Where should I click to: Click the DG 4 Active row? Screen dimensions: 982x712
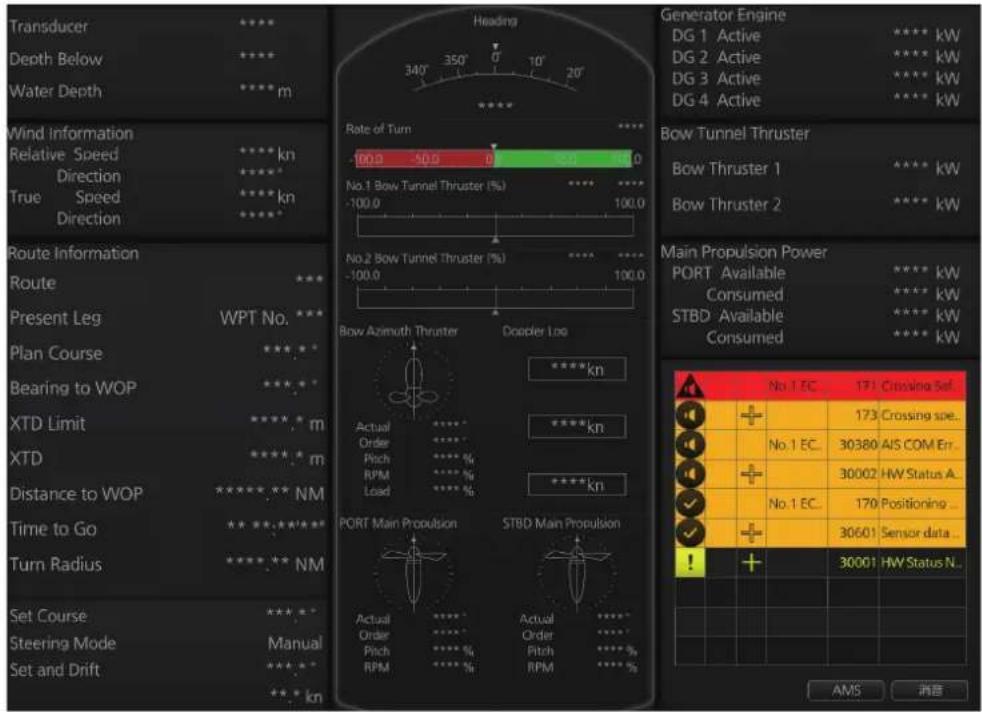[x=815, y=100]
